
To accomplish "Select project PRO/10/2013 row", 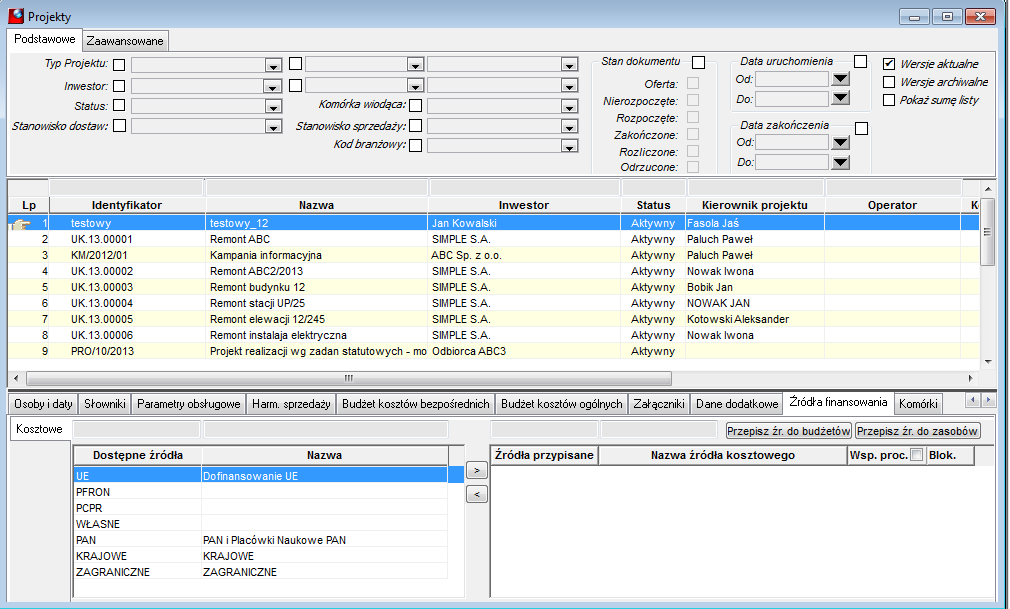I will tap(493, 351).
